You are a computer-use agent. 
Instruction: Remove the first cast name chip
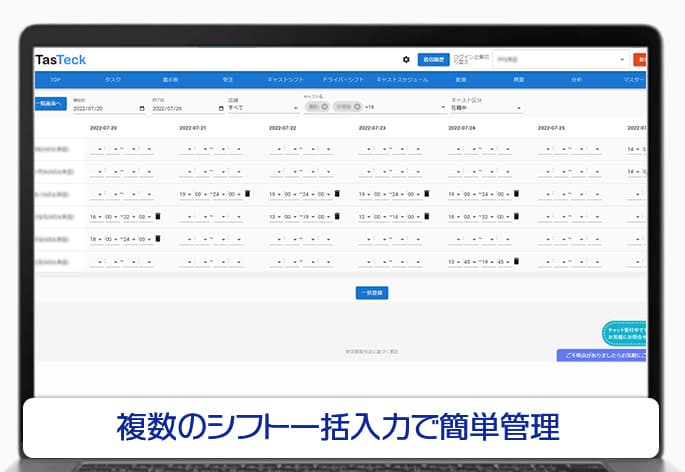pos(325,106)
